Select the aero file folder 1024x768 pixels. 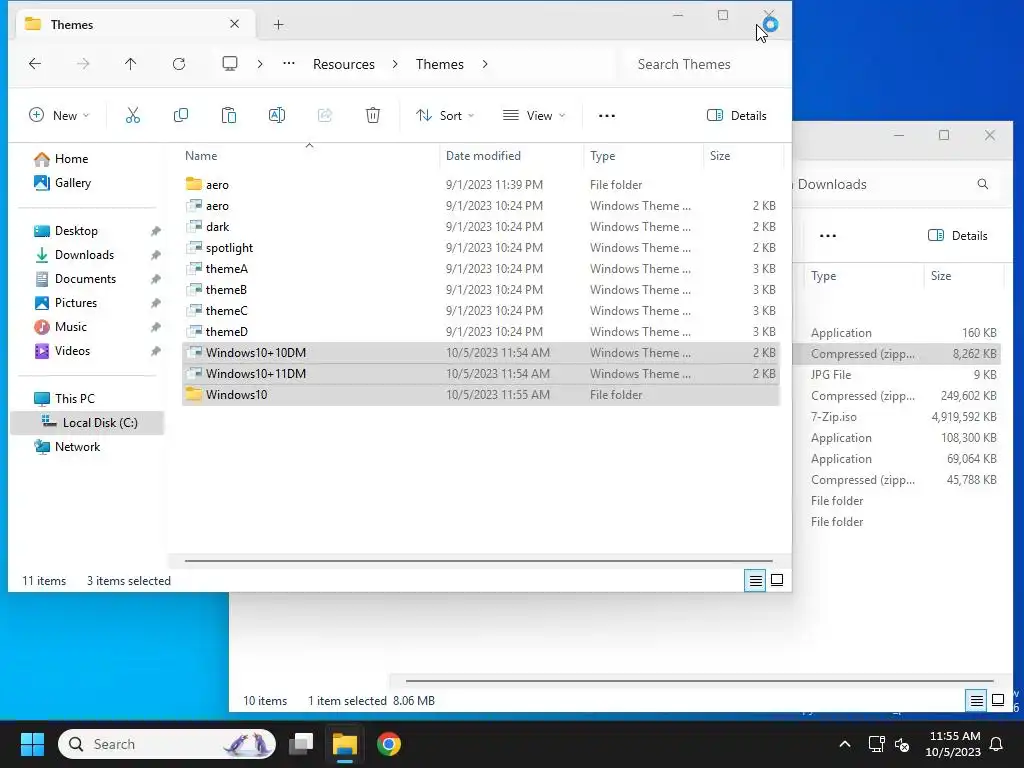tap(480, 185)
